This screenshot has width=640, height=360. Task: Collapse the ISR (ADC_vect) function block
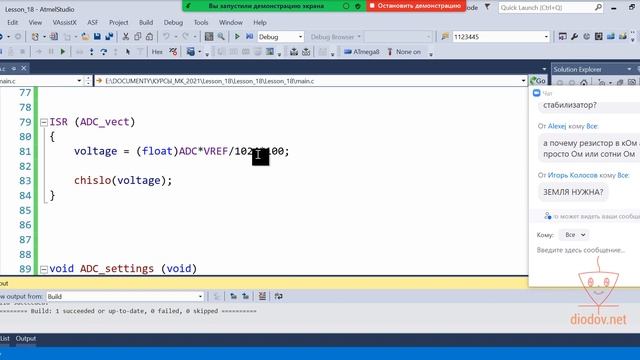(x=44, y=122)
